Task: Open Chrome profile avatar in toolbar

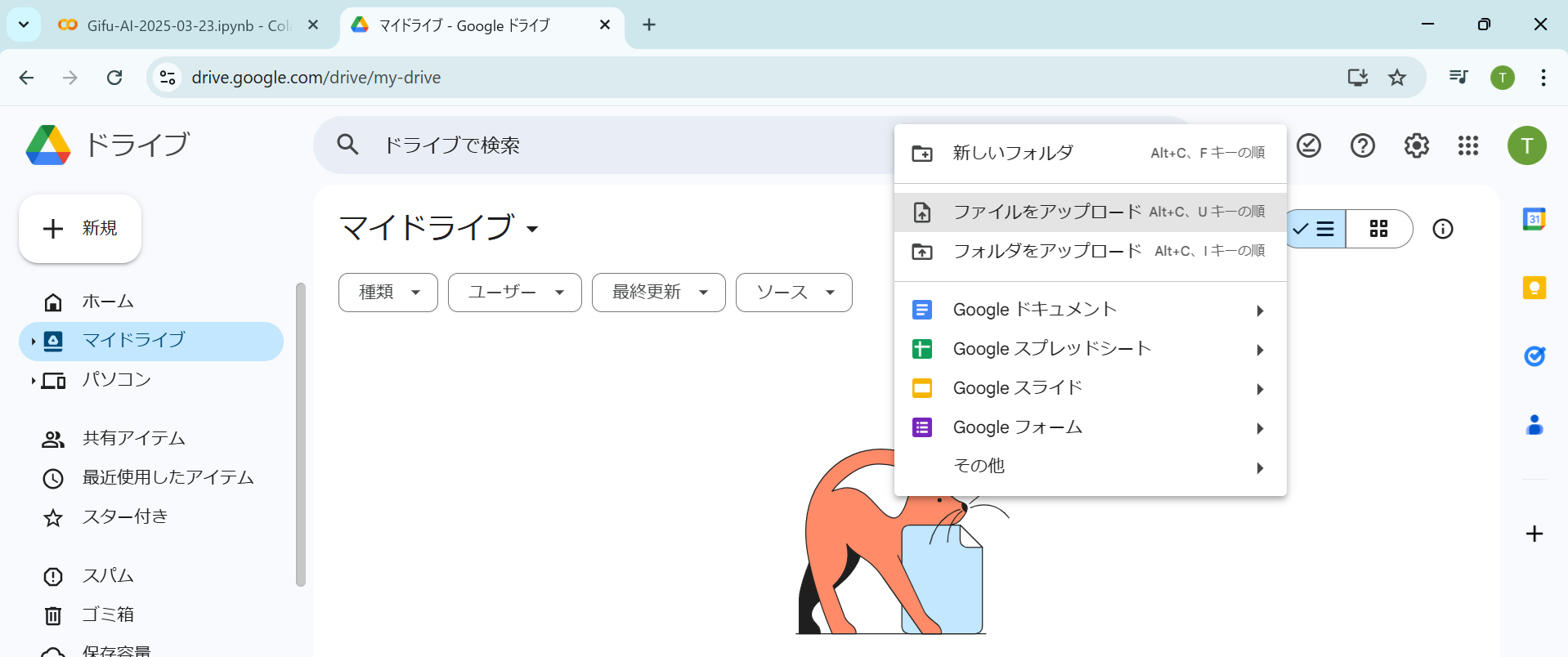Action: pyautogui.click(x=1503, y=78)
